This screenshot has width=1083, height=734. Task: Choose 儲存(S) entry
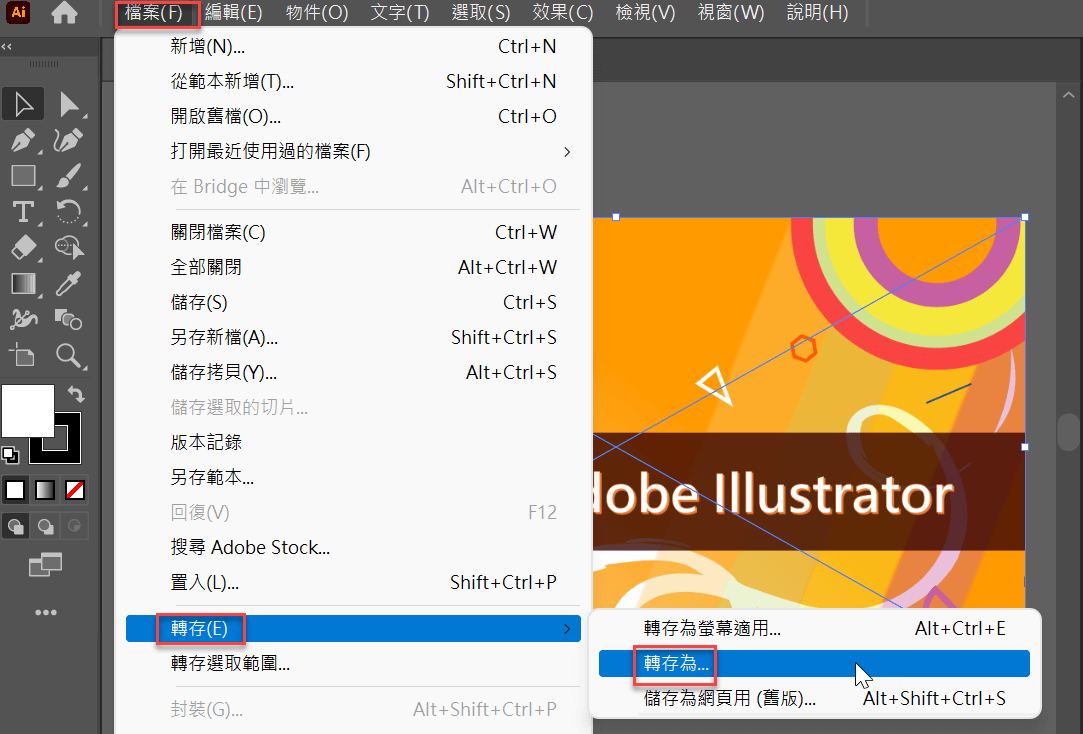click(x=353, y=302)
